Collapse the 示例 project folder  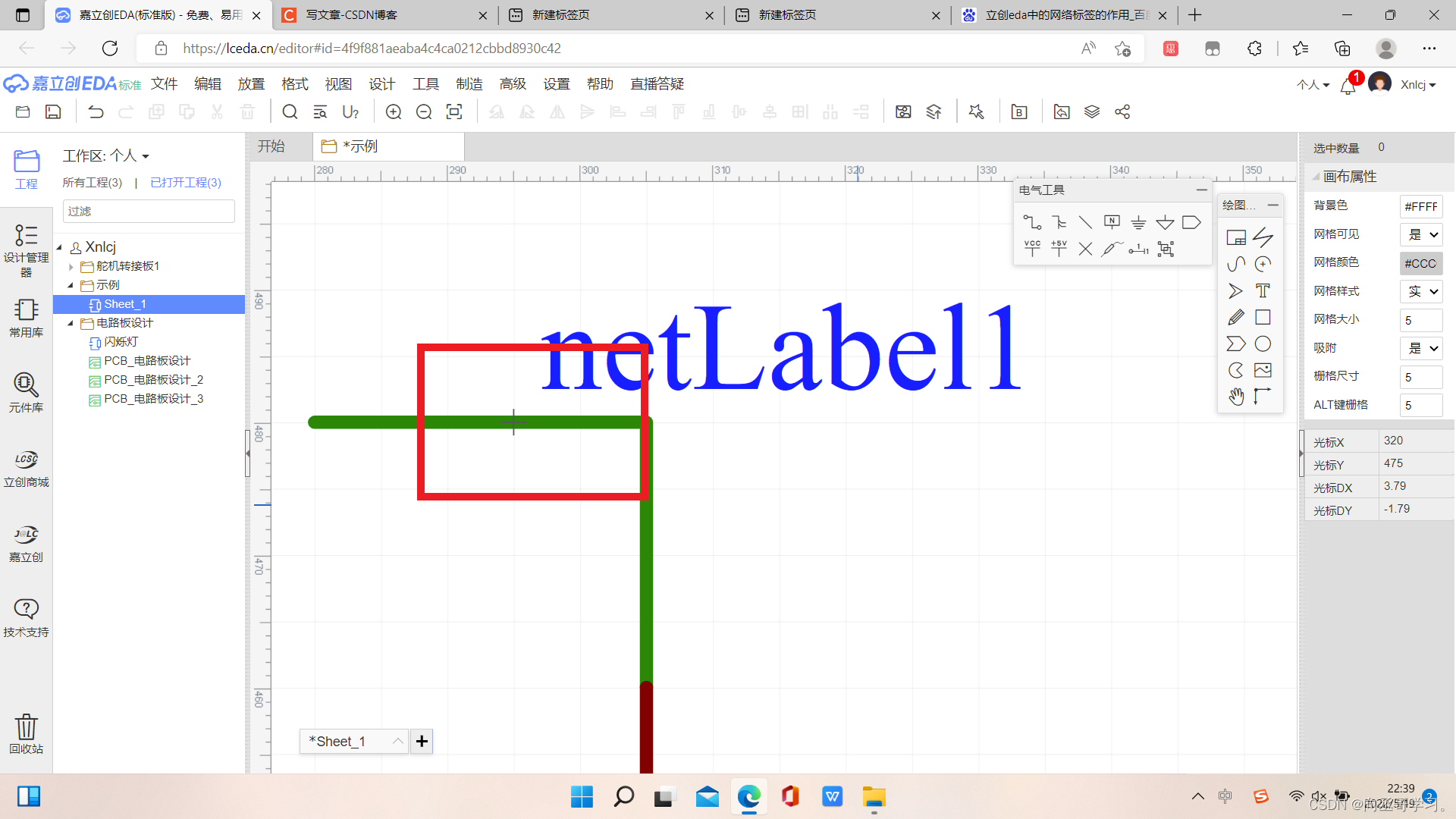[x=71, y=285]
